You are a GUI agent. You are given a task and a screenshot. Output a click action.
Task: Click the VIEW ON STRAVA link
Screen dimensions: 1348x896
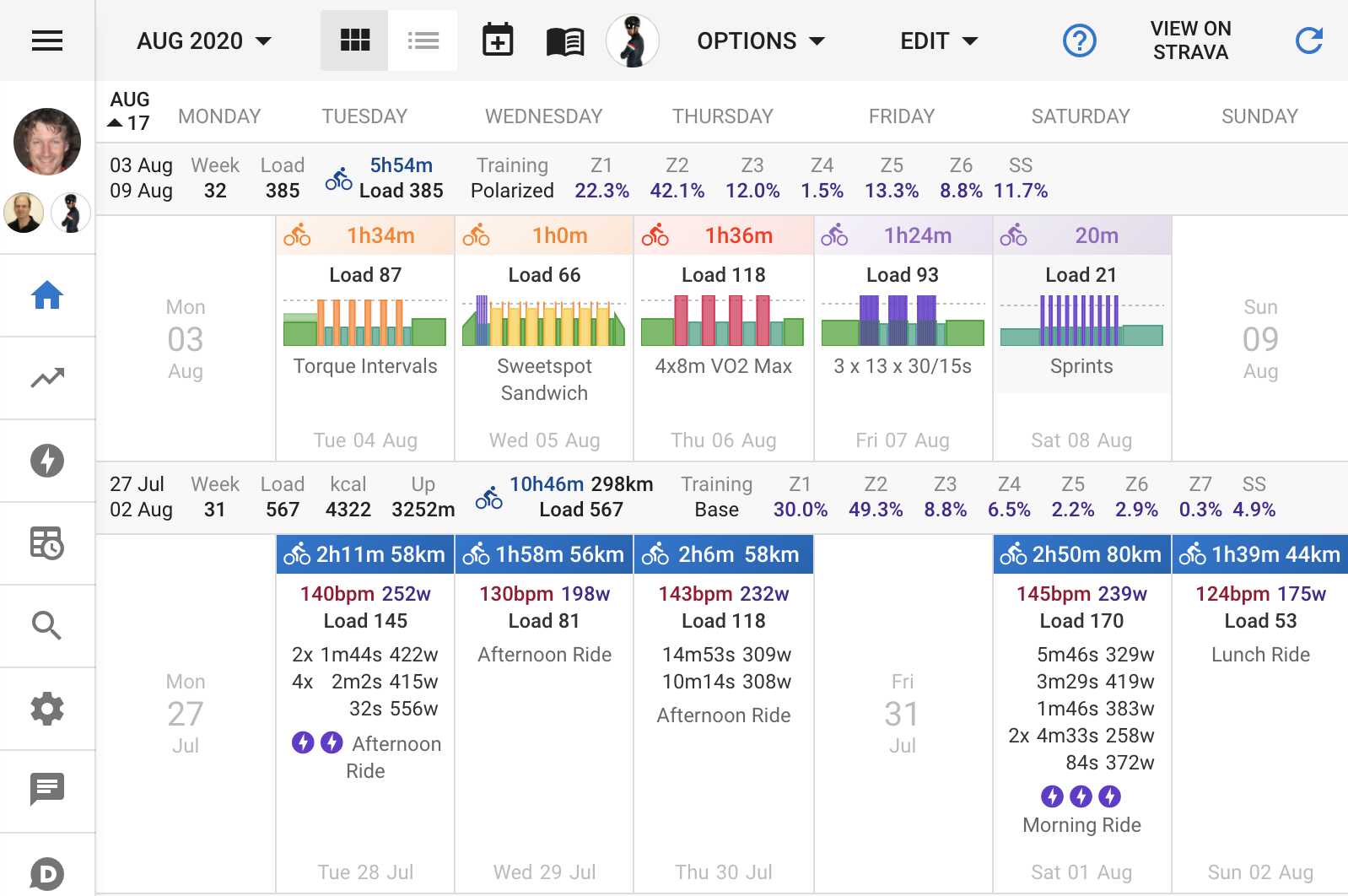pyautogui.click(x=1190, y=40)
